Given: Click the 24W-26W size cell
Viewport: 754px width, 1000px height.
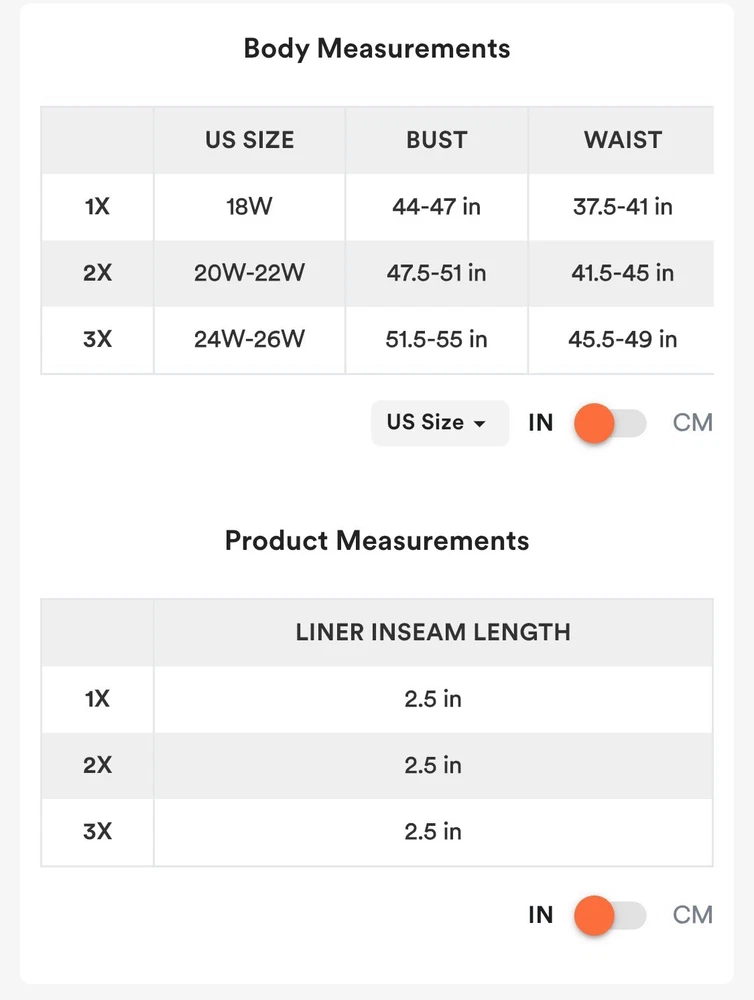Looking at the screenshot, I should (250, 339).
